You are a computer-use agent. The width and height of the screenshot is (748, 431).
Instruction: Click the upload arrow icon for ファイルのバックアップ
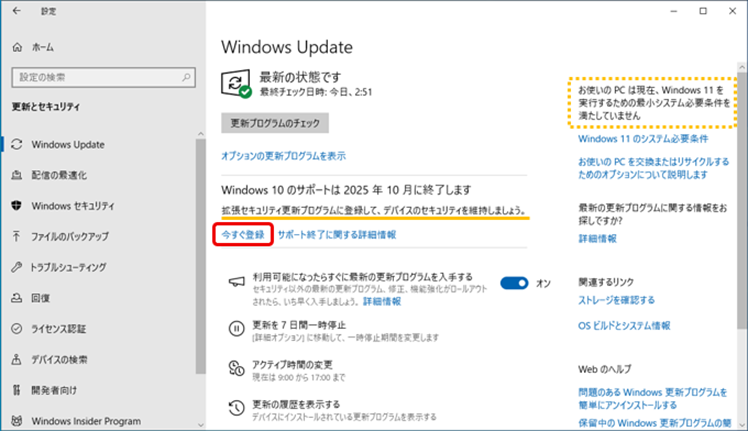coord(17,236)
